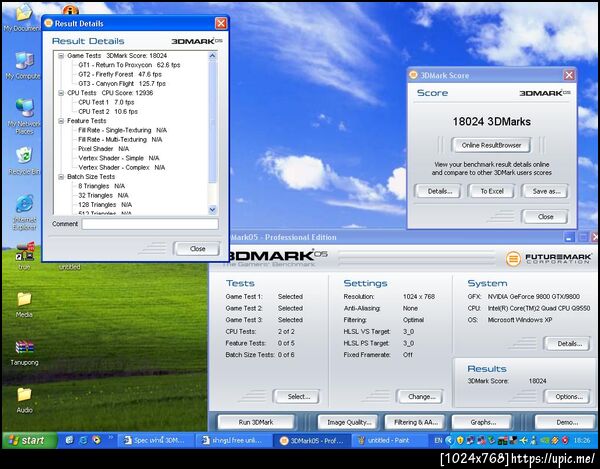Click Select button under Tests
Screen dimensions: 600x469
(x=298, y=397)
